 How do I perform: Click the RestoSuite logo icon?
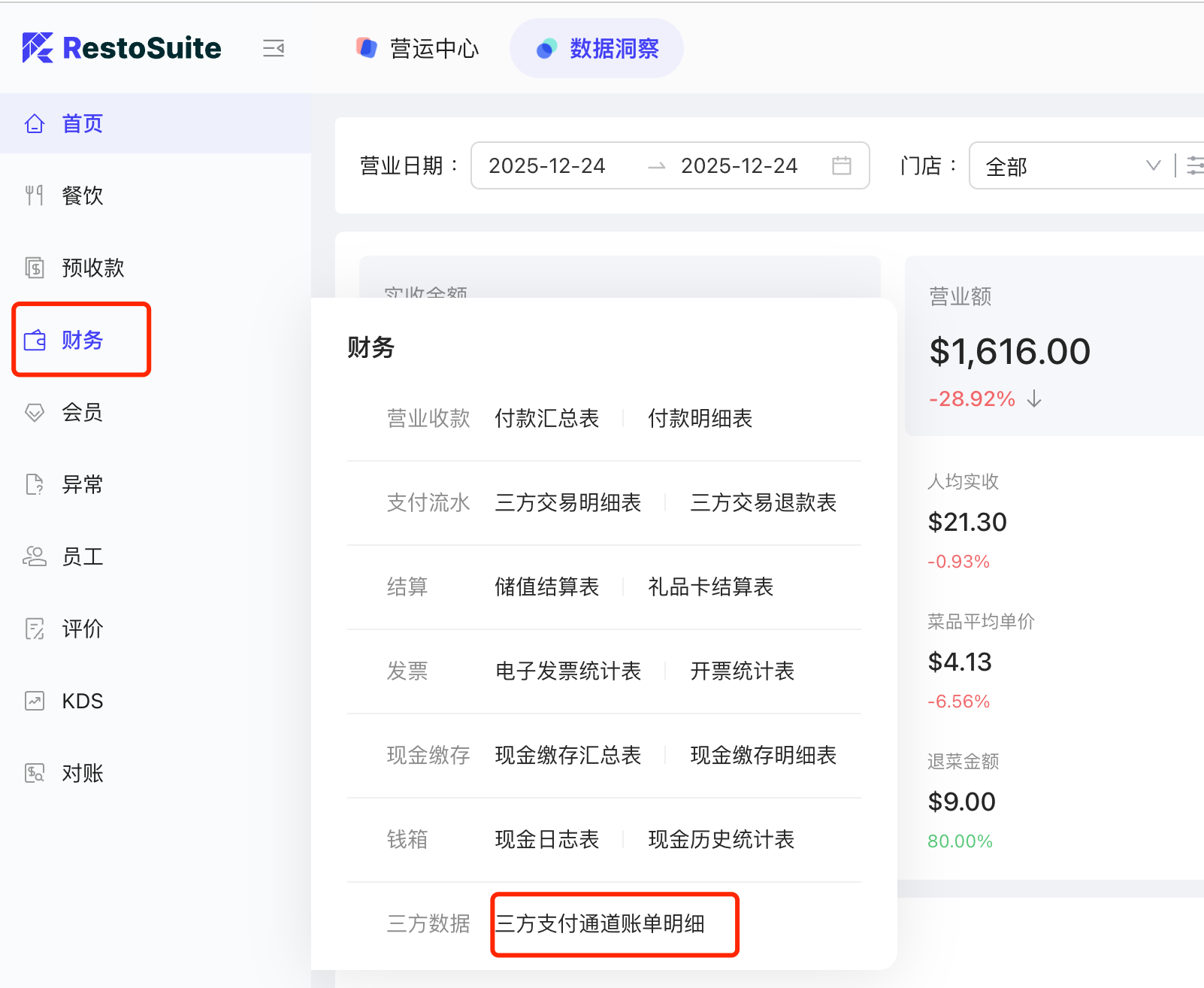point(38,48)
